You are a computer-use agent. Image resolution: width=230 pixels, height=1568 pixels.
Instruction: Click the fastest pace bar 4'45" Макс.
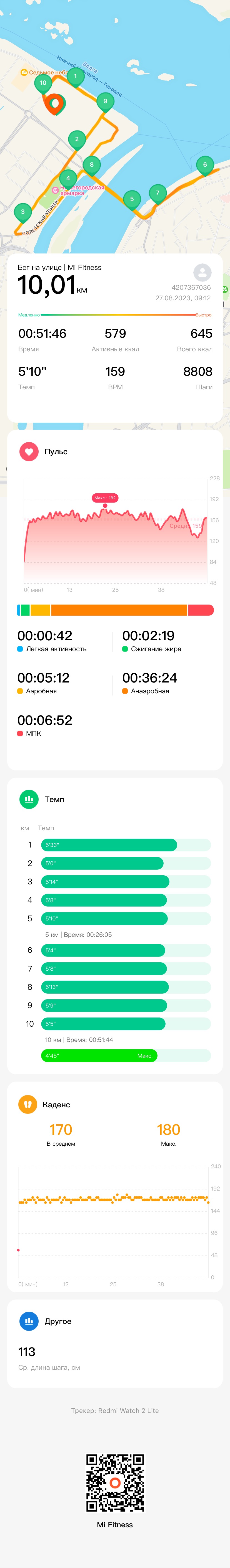coord(99,1056)
